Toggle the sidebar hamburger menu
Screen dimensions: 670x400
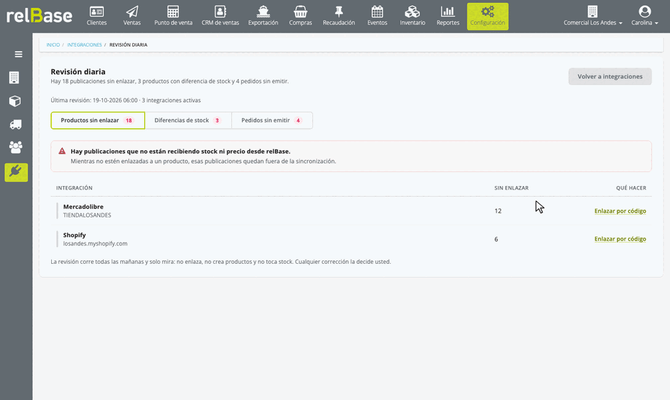coord(18,54)
